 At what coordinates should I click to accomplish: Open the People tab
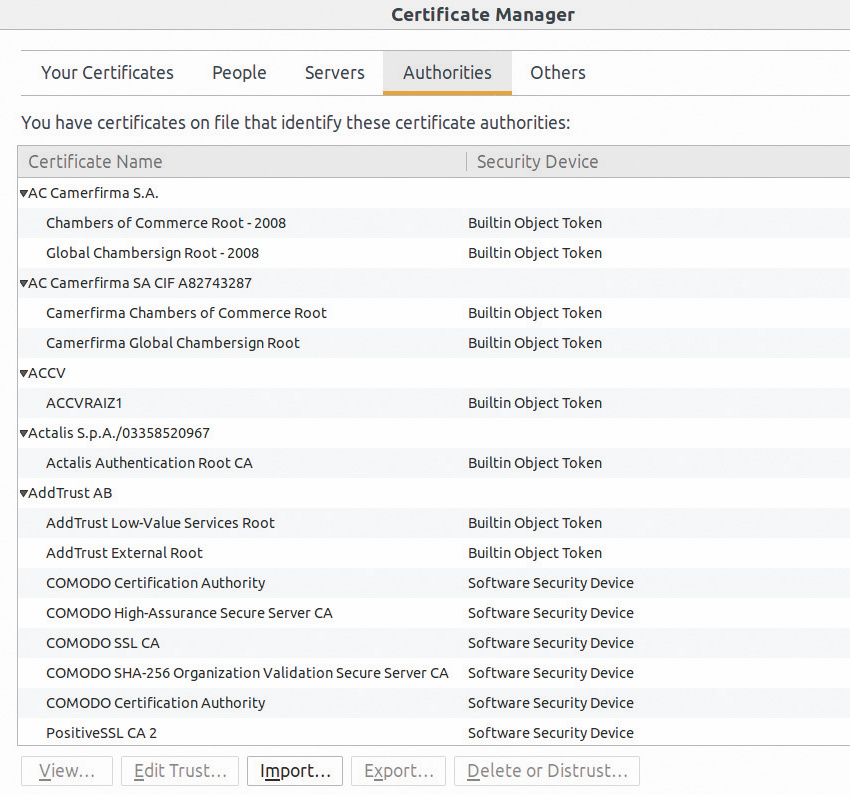pos(239,73)
